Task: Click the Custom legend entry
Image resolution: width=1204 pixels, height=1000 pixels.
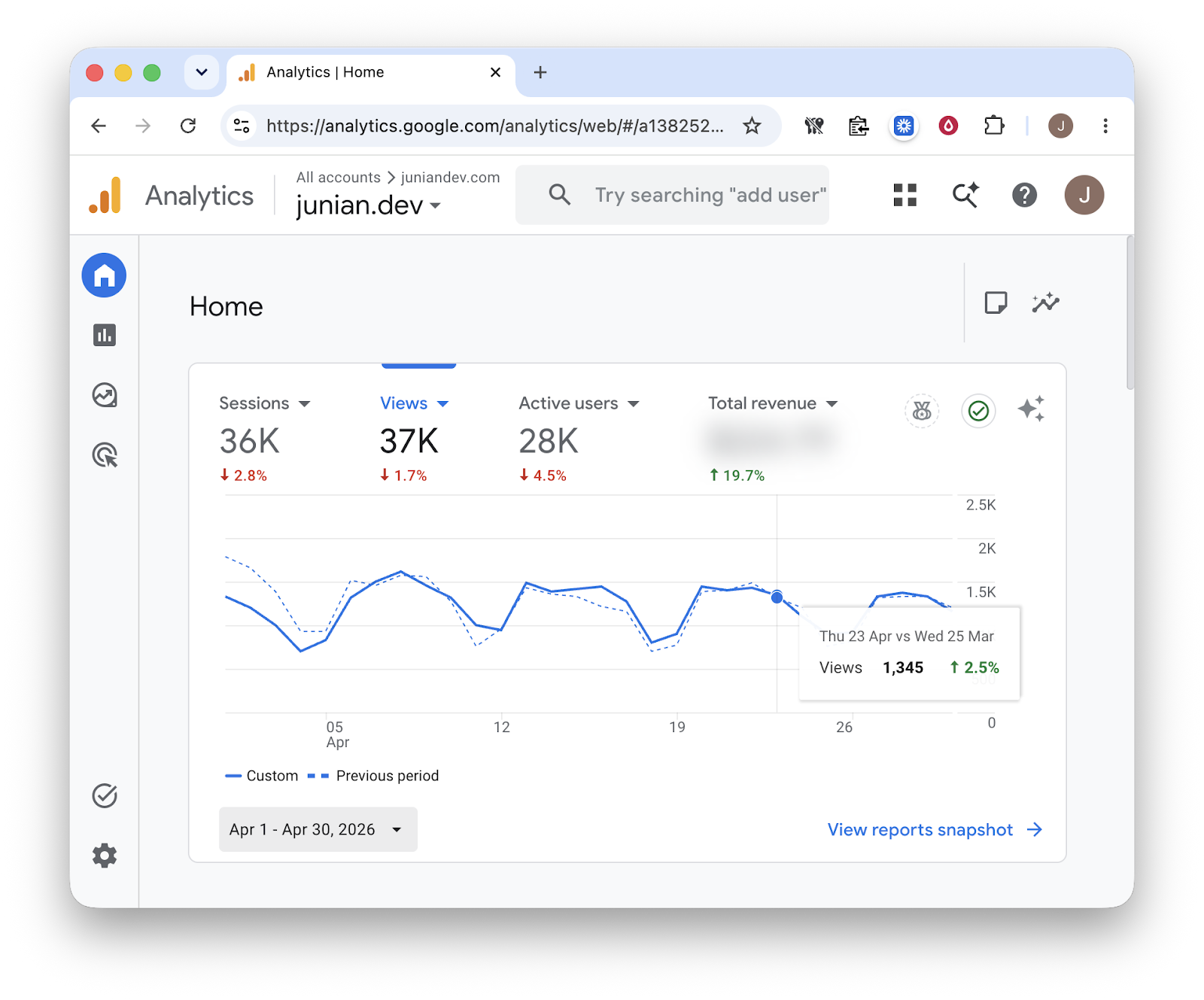Action: [x=262, y=776]
